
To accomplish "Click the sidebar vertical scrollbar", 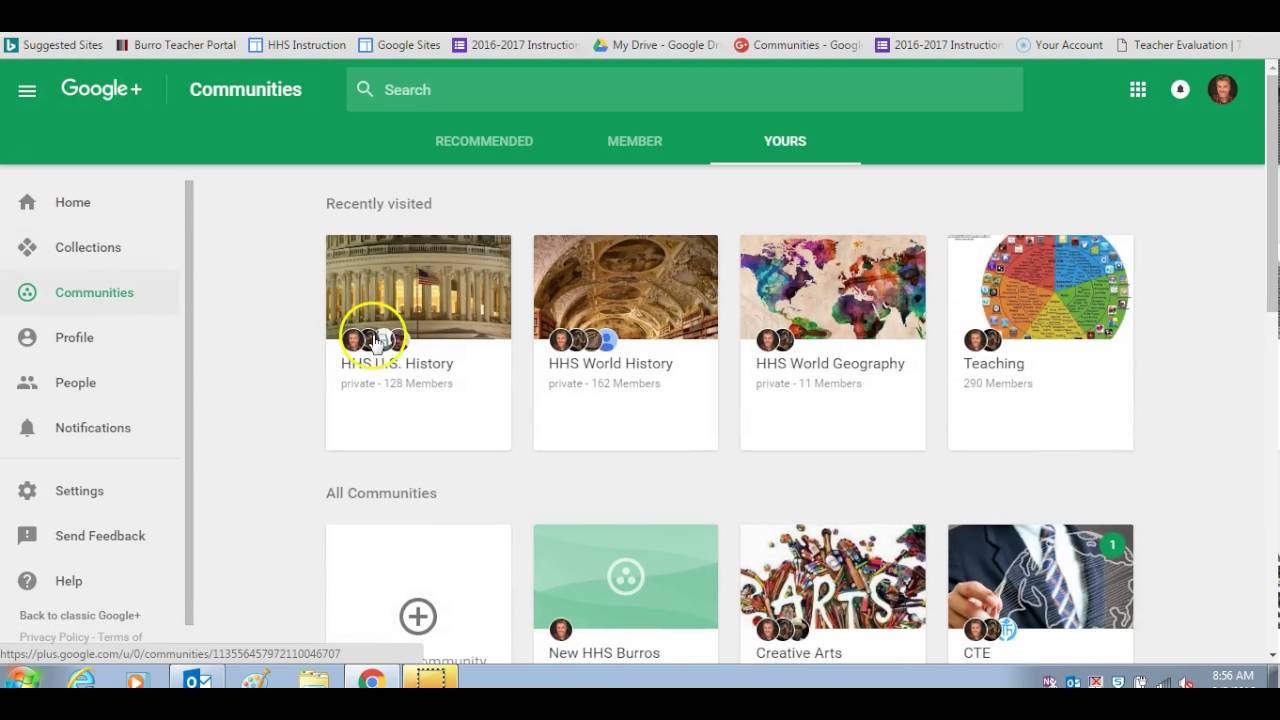I will (189, 402).
